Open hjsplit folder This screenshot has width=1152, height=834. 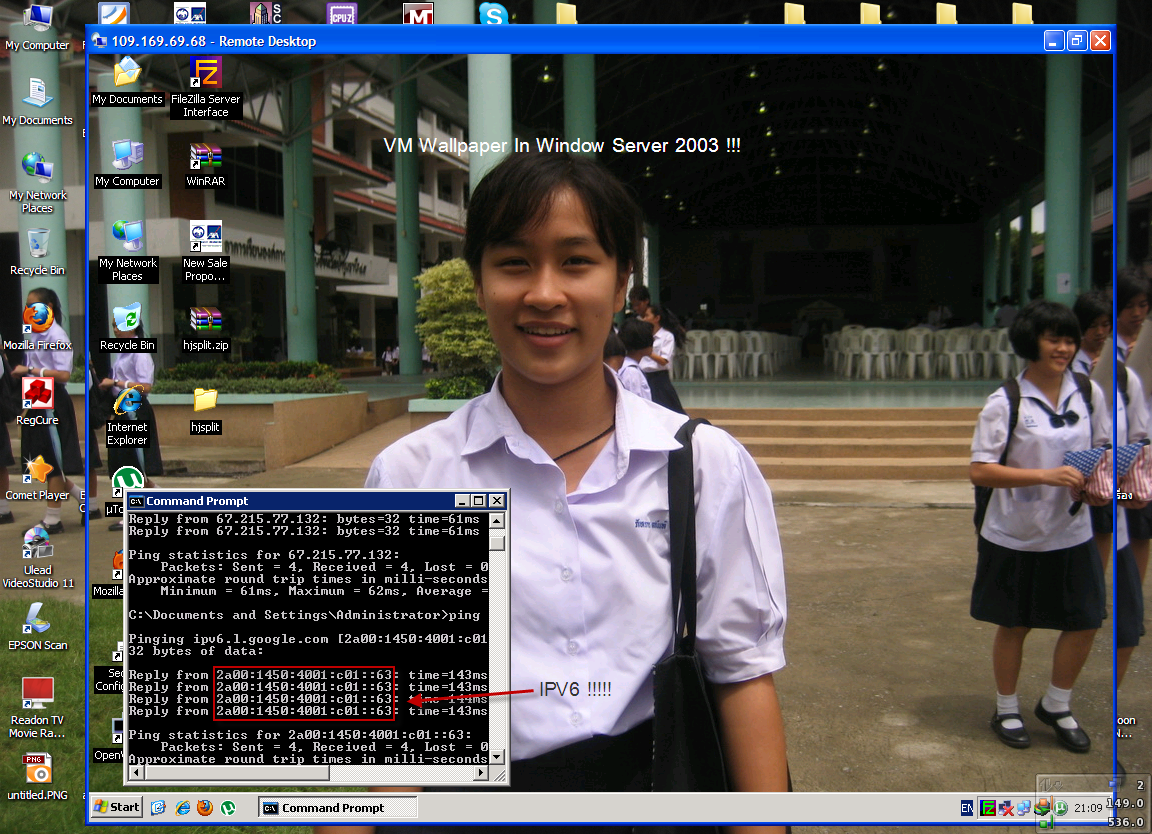(x=205, y=409)
